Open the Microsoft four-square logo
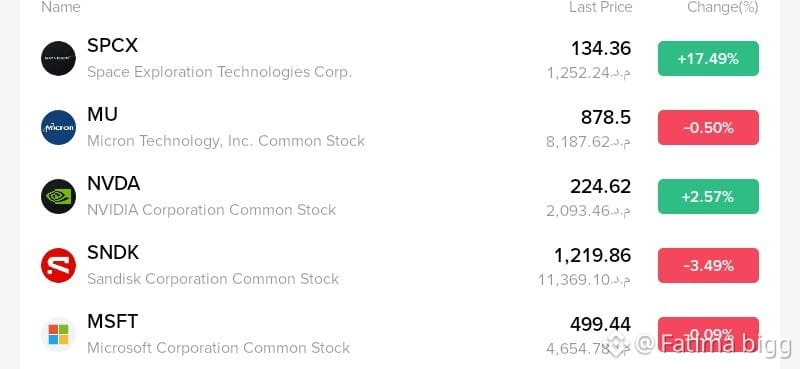 tap(58, 334)
